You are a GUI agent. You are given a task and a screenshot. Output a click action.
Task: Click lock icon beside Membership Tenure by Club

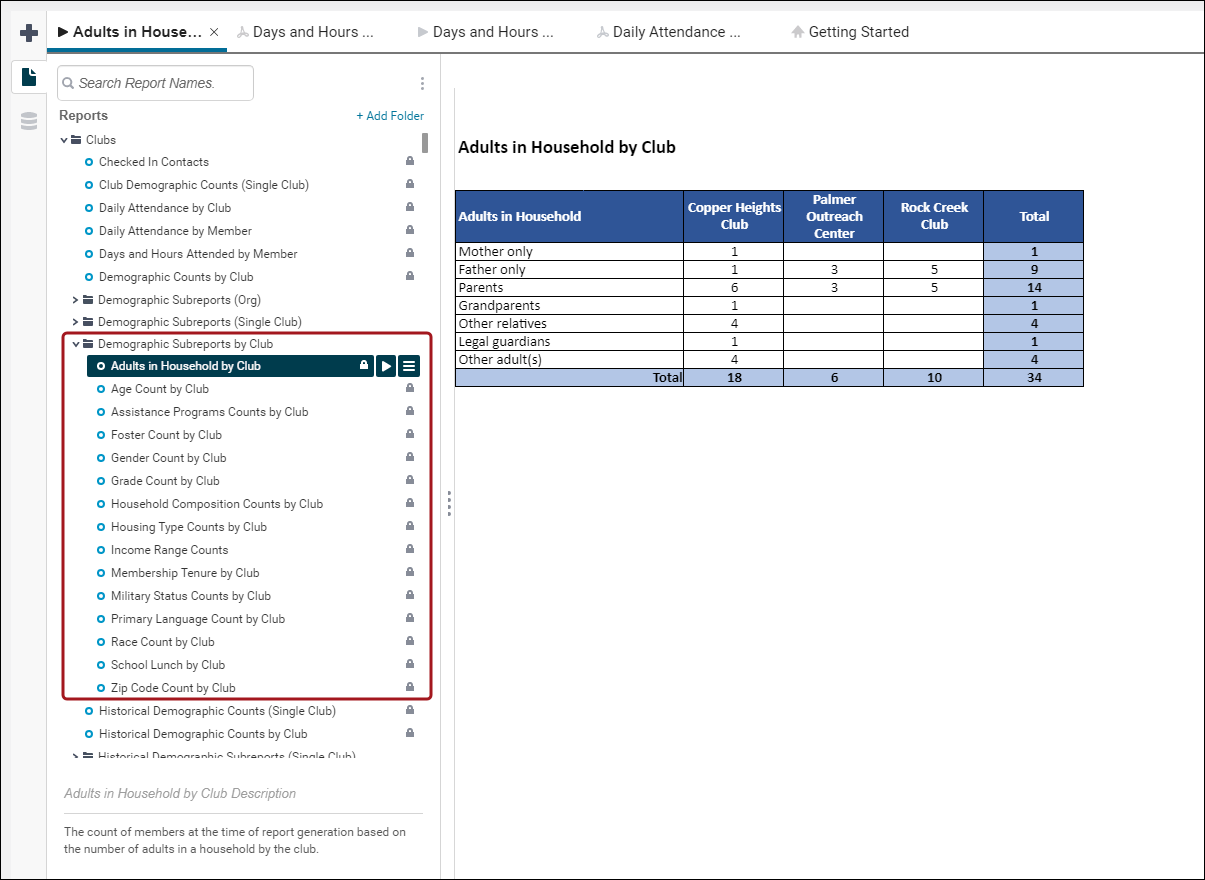coord(409,573)
